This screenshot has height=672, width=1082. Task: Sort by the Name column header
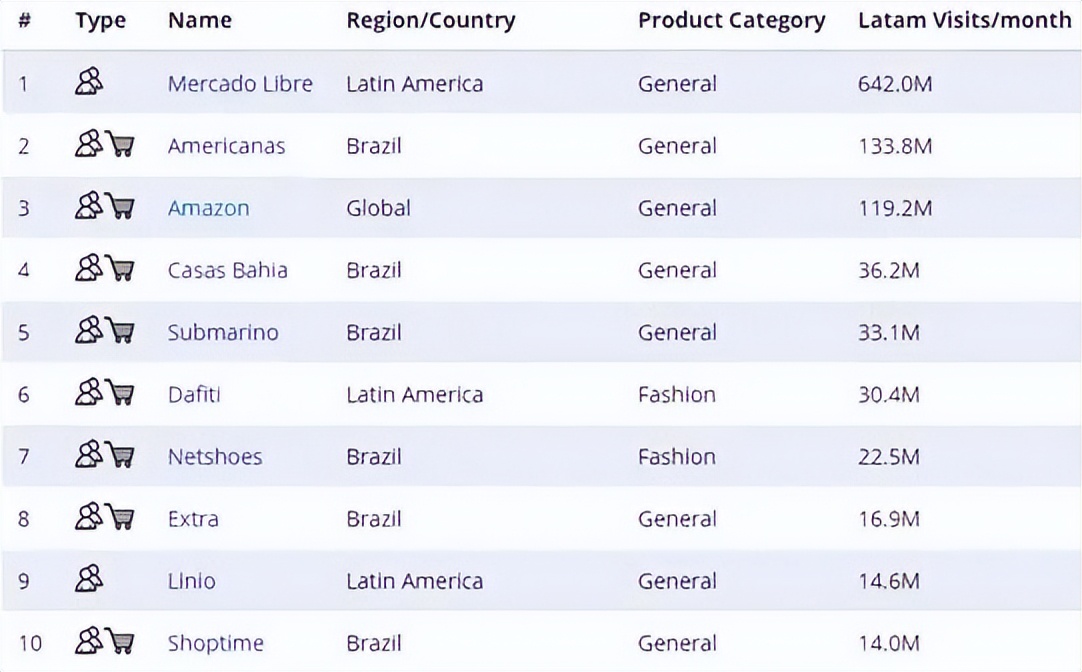point(200,21)
